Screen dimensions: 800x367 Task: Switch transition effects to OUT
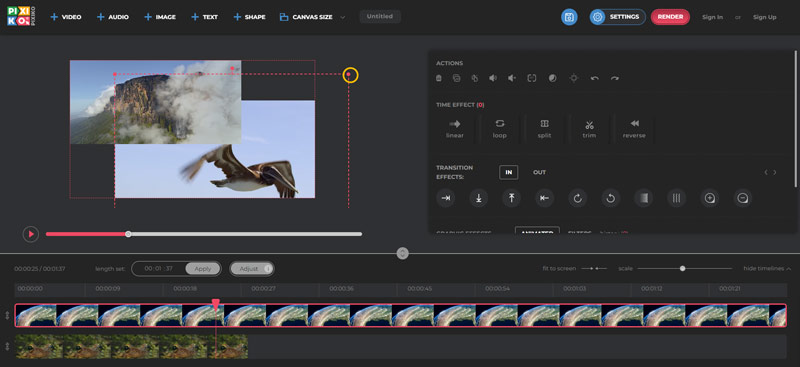tap(539, 173)
